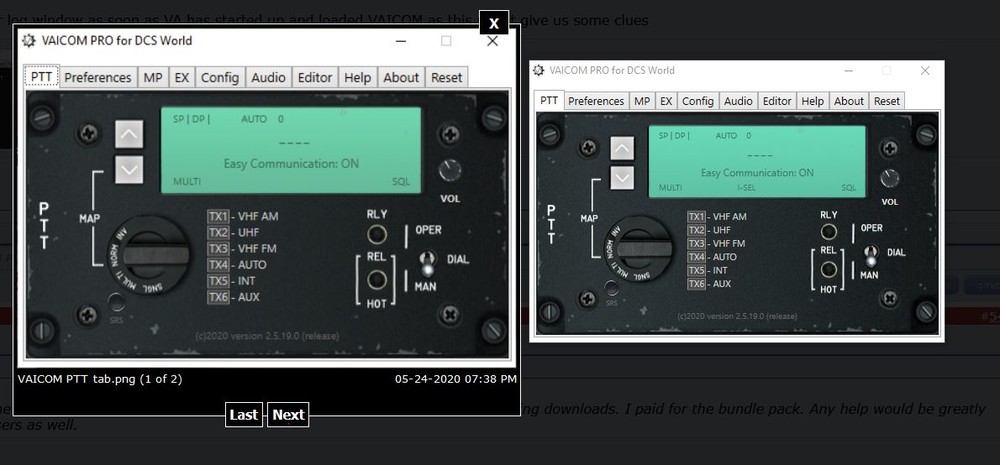Open Audio tab in right window
Screen dimensions: 1000x465
[739, 101]
